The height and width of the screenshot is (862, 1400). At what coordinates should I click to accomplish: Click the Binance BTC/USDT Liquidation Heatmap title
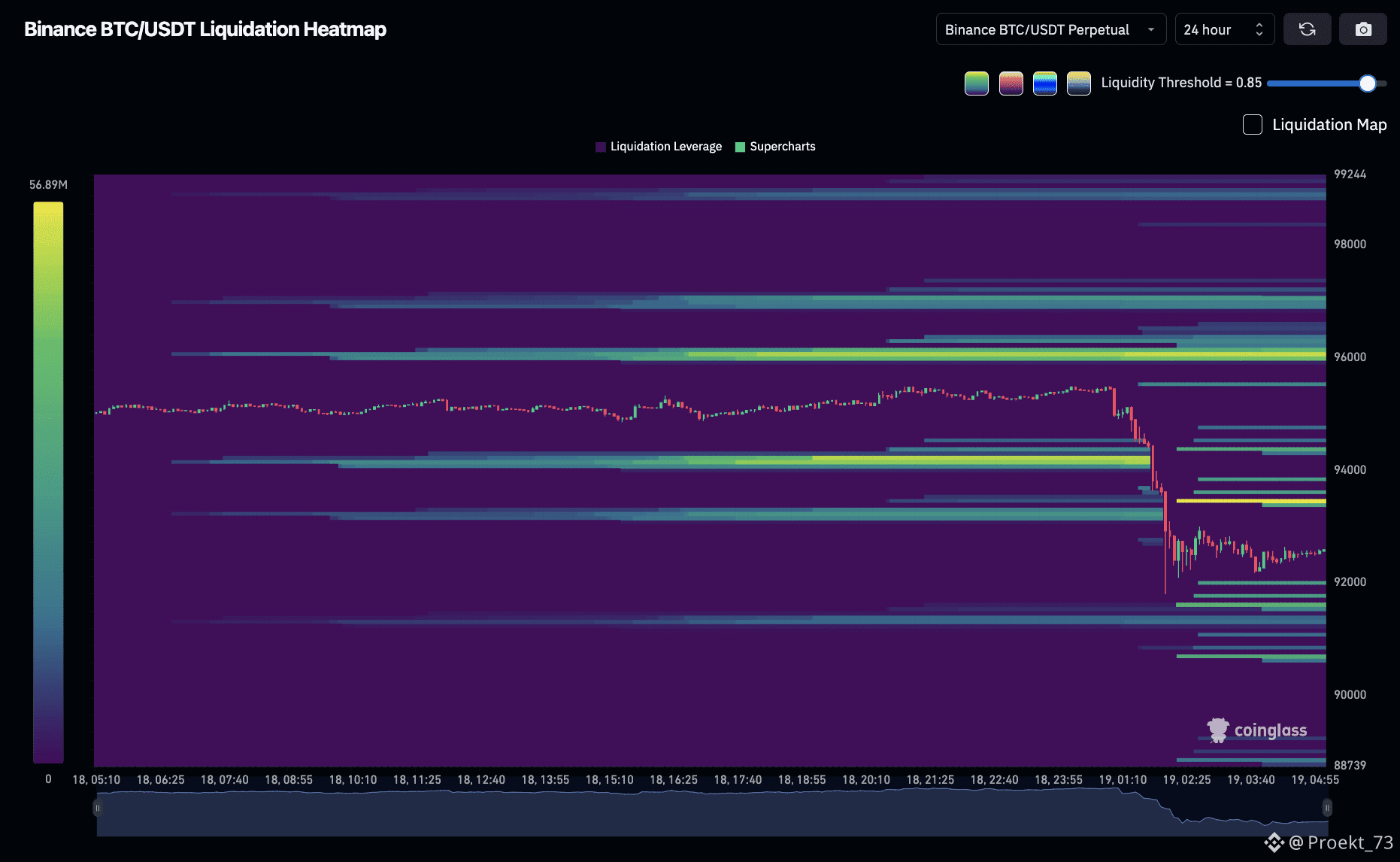click(x=205, y=29)
